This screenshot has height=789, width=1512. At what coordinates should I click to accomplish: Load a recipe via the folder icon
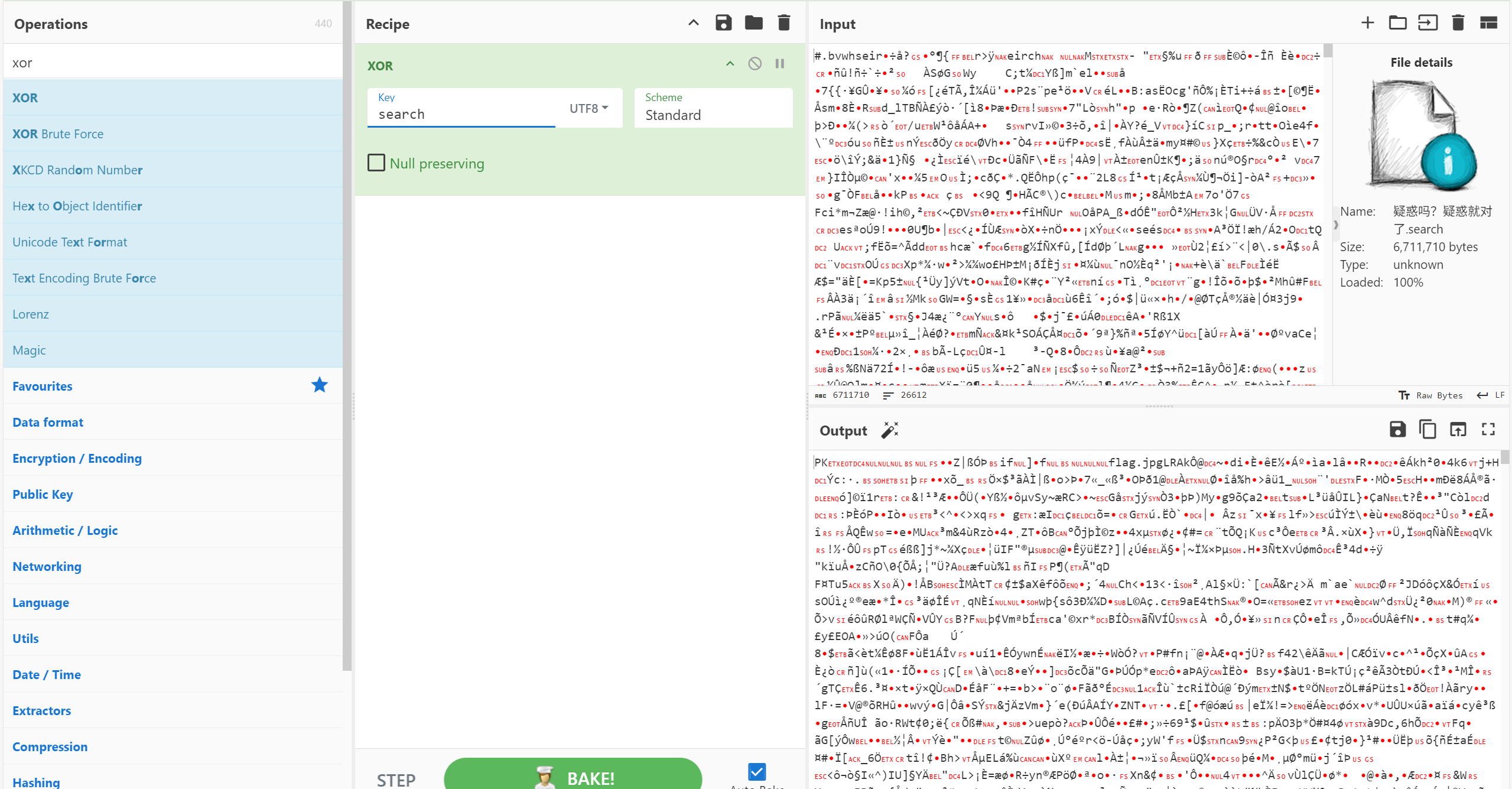pyautogui.click(x=753, y=23)
